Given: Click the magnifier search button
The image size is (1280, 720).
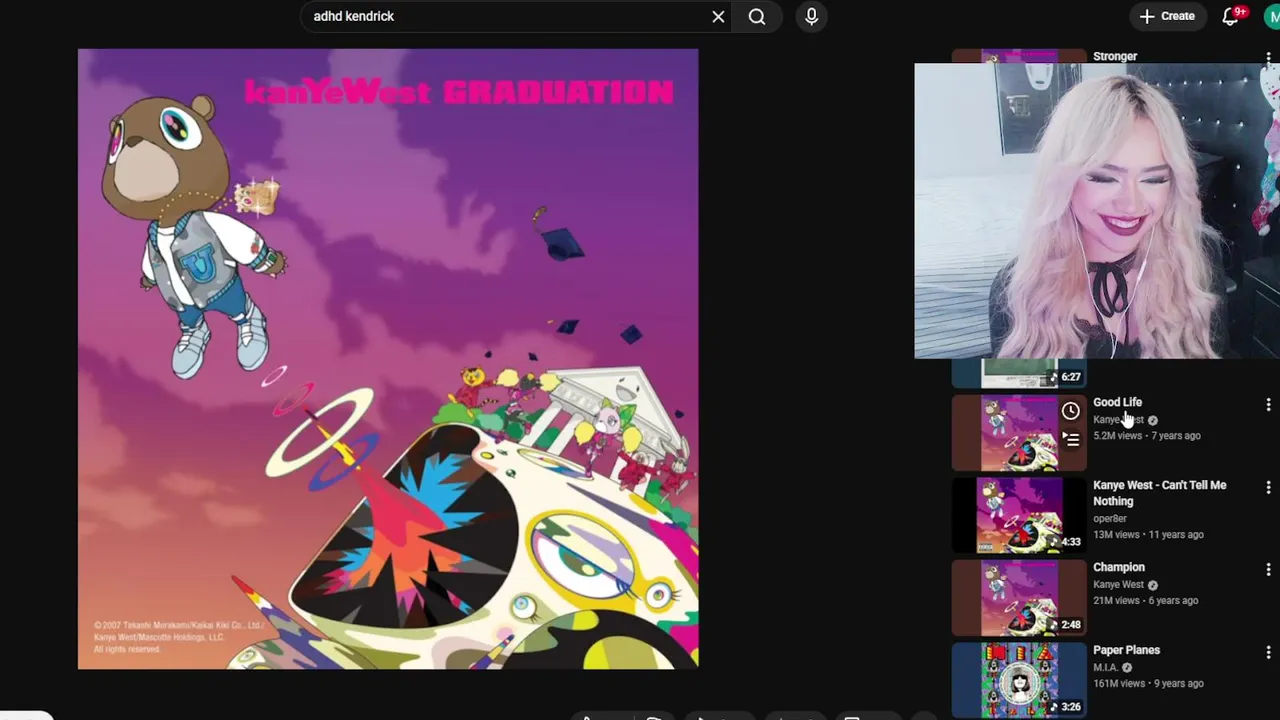Looking at the screenshot, I should (757, 16).
